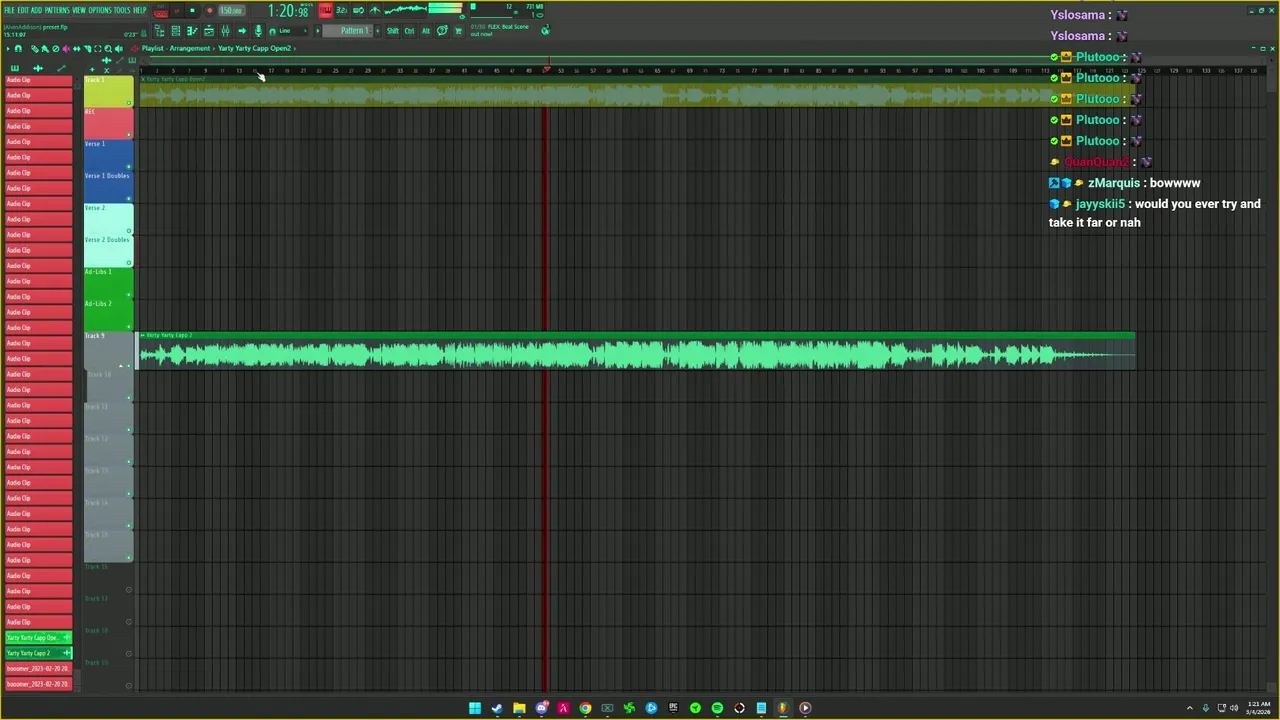Open Spotify from the taskbar
The height and width of the screenshot is (720, 1280).
tap(717, 708)
